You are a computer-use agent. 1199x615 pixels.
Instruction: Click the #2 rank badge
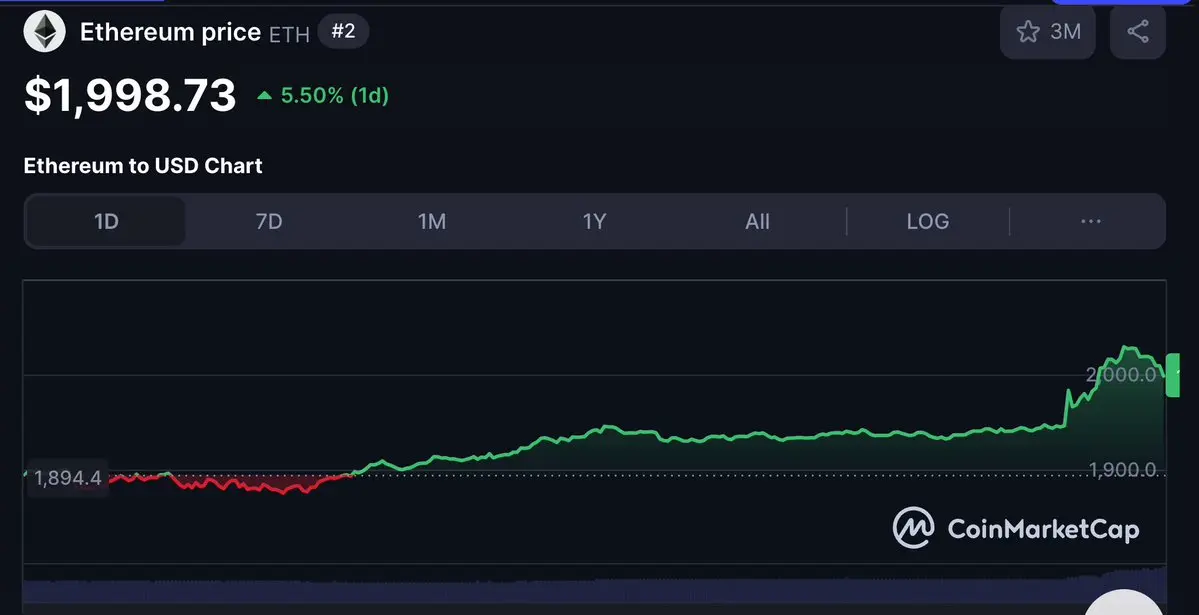[343, 31]
